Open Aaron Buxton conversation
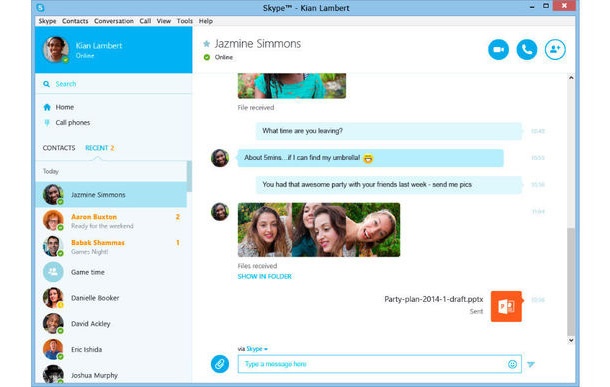The height and width of the screenshot is (387, 610). coord(111,221)
